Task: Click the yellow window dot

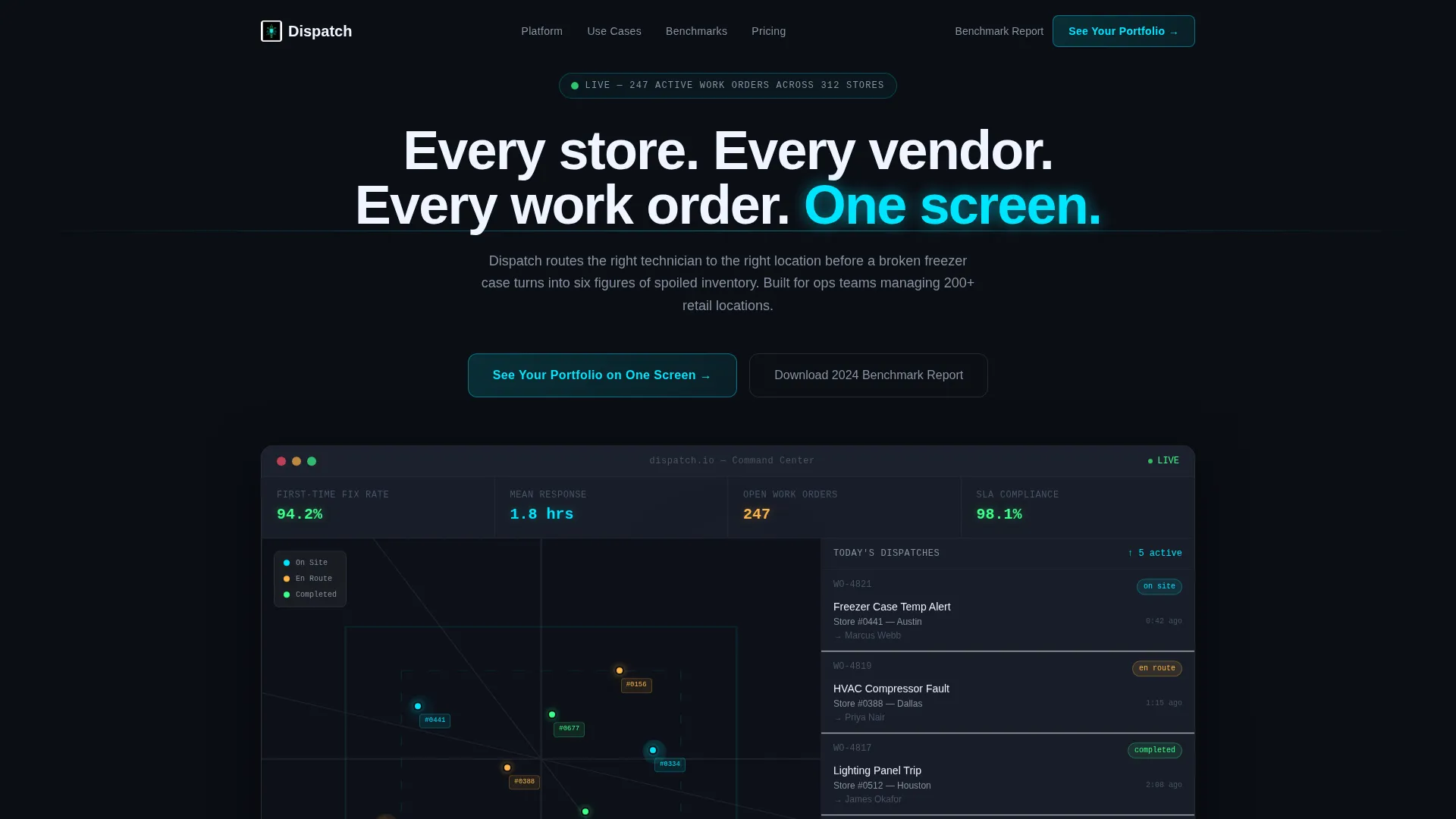Action: [x=297, y=461]
